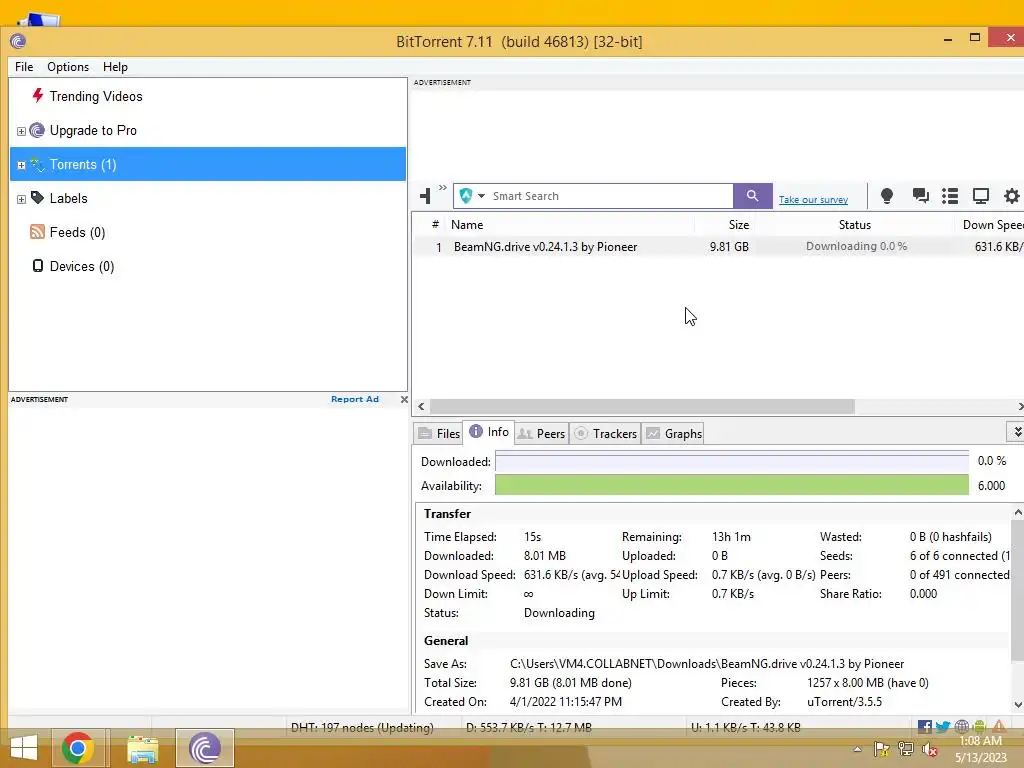The height and width of the screenshot is (768, 1024).
Task: Click the Downloaded progress bar
Action: click(x=731, y=461)
